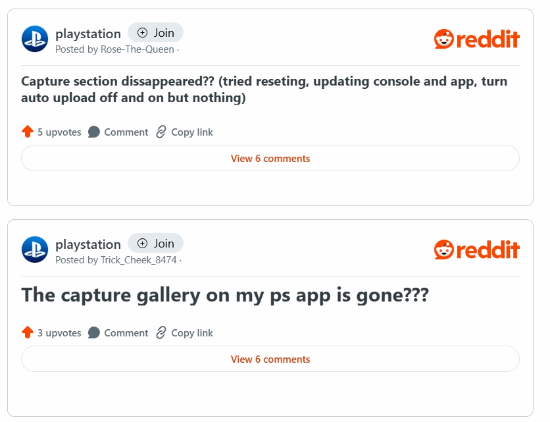Viewport: 550px width, 422px height.
Task: Open the reddit logo in the second card
Action: (x=477, y=250)
